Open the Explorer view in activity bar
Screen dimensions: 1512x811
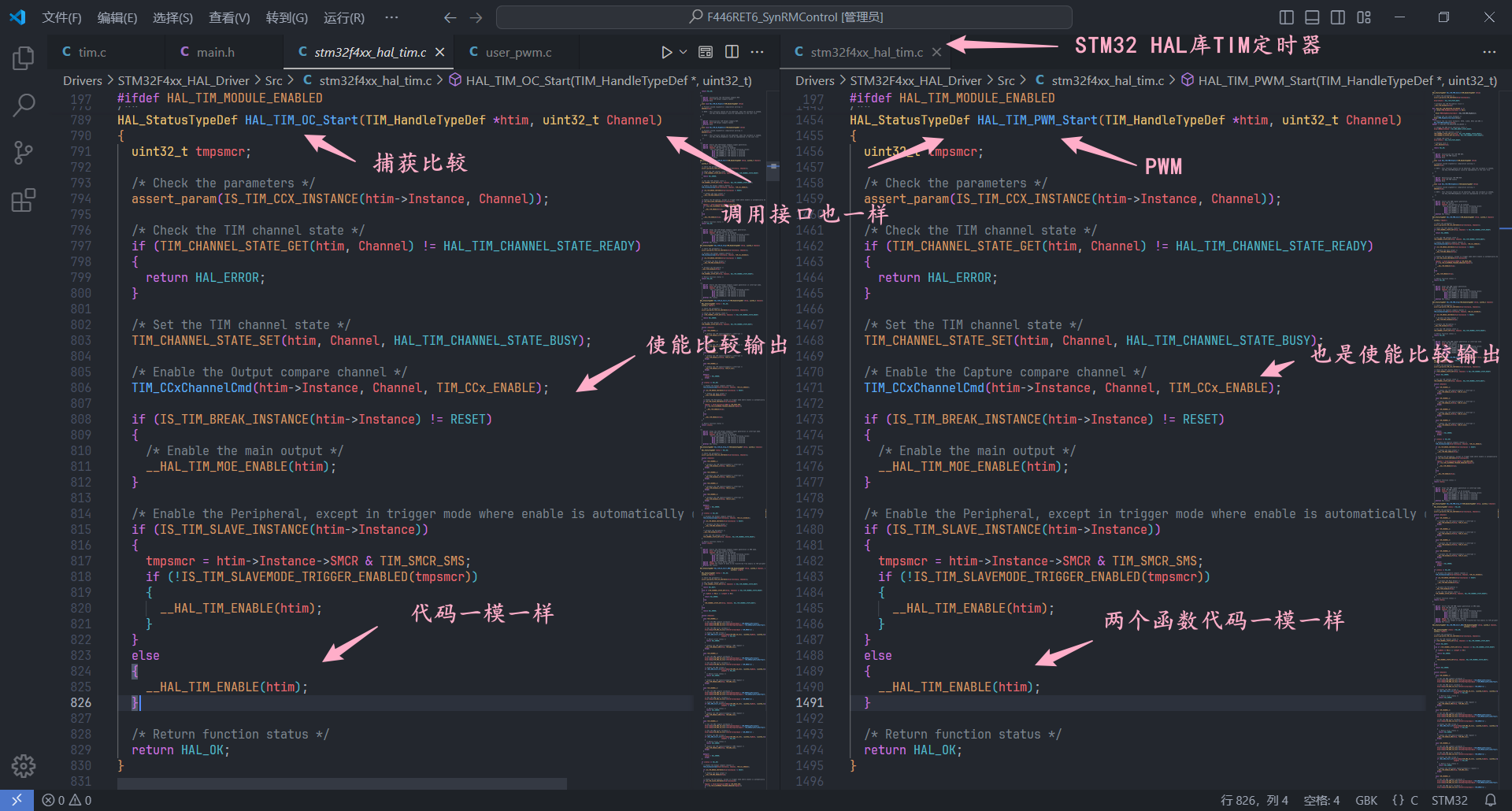(x=24, y=58)
